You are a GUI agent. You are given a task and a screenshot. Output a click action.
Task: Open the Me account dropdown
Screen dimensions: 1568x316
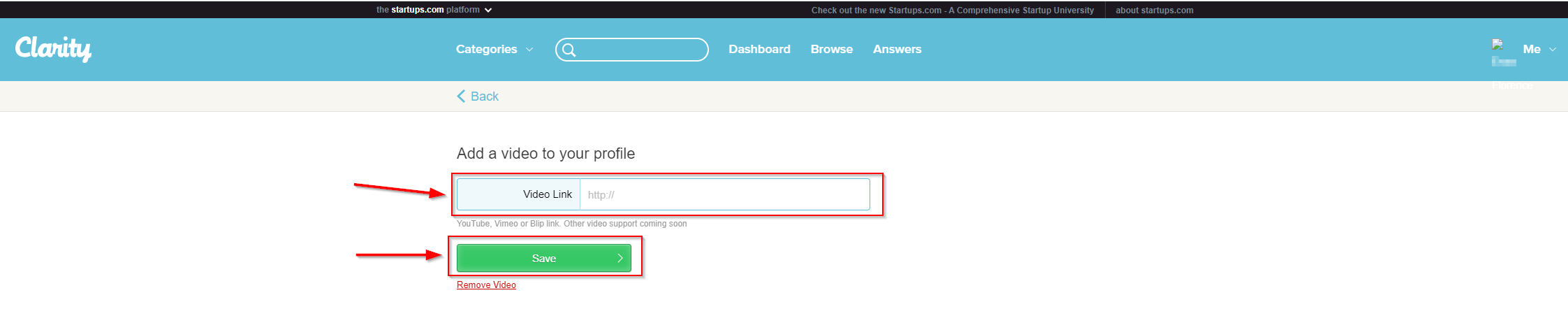coord(1539,50)
